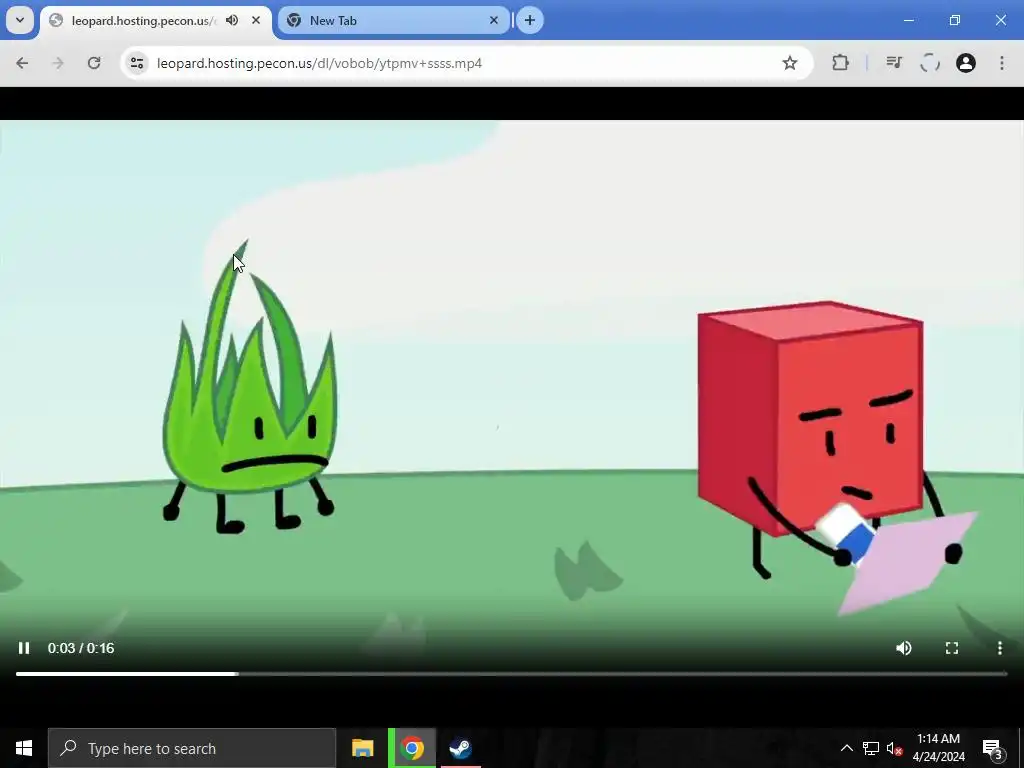This screenshot has height=768, width=1024.
Task: Open the muted volume tray icon
Action: tap(895, 748)
